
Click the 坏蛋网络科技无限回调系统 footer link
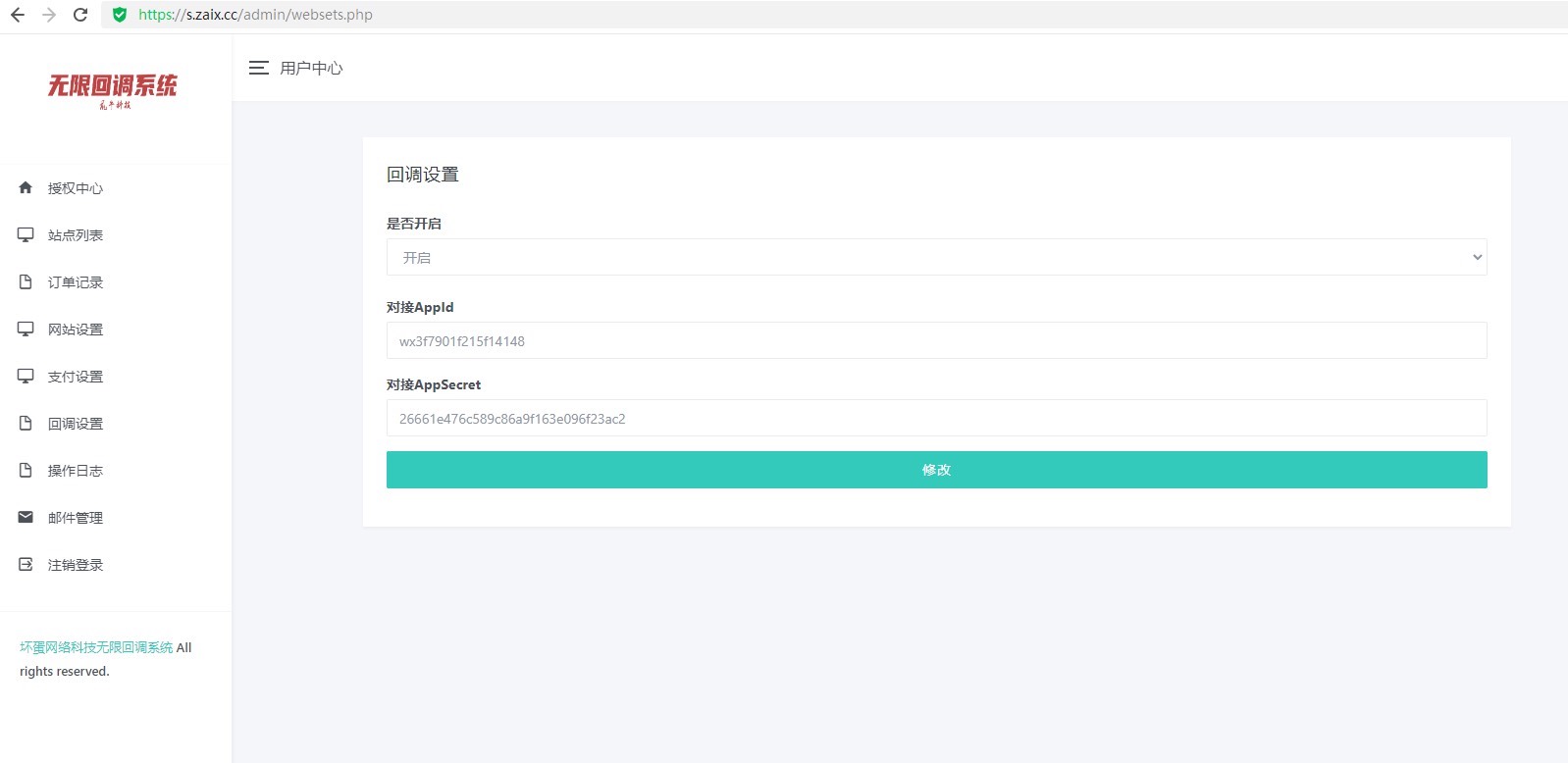tap(96, 647)
